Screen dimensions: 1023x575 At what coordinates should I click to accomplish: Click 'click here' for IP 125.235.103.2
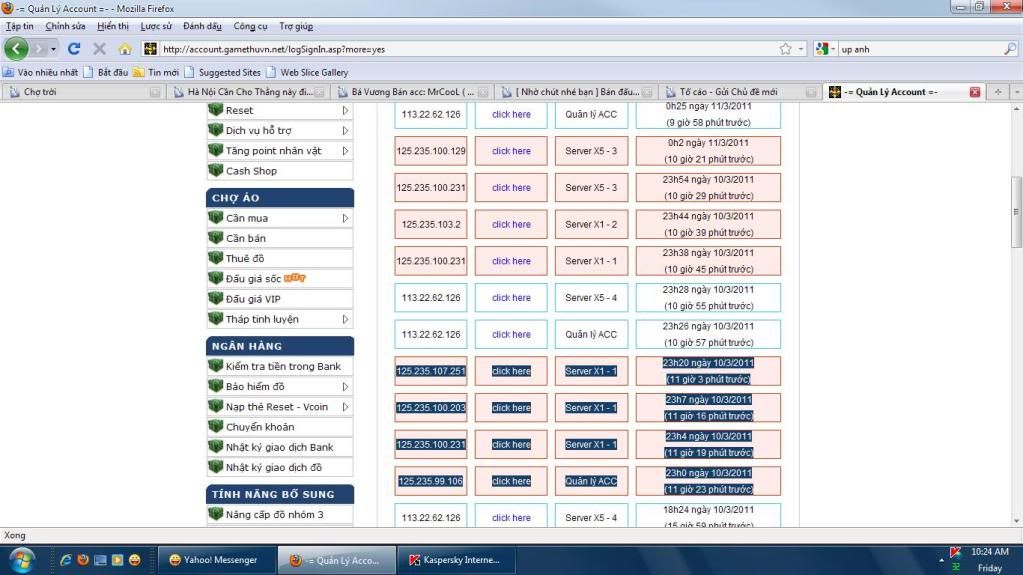[511, 225]
